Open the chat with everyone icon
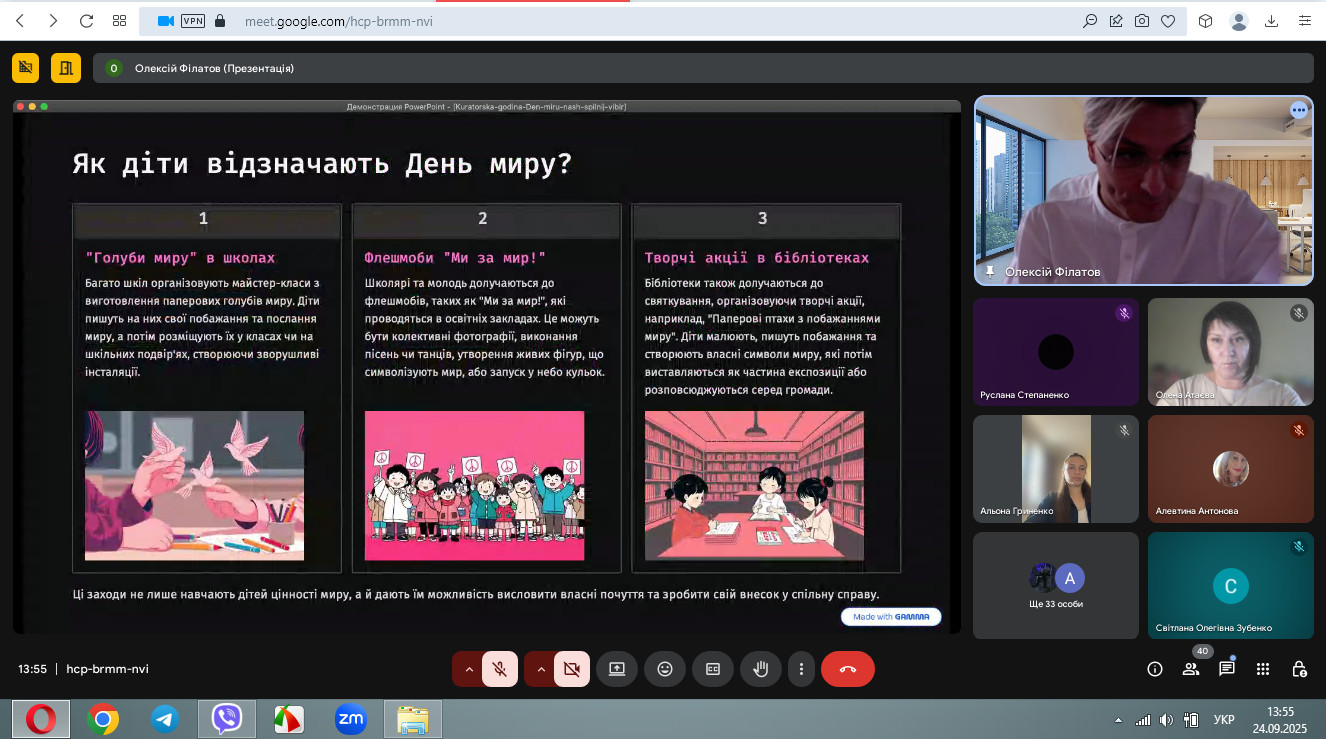The height and width of the screenshot is (739, 1326). point(1227,669)
